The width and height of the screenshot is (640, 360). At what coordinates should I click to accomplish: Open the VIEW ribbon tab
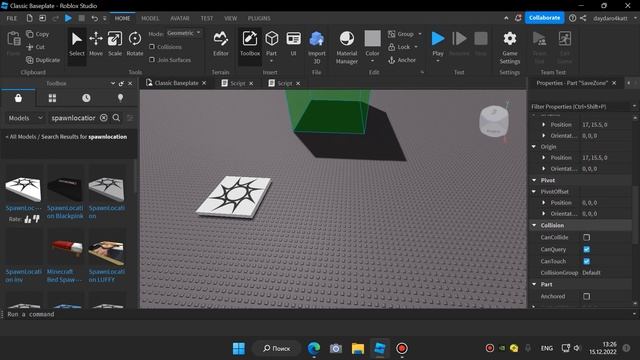point(231,18)
